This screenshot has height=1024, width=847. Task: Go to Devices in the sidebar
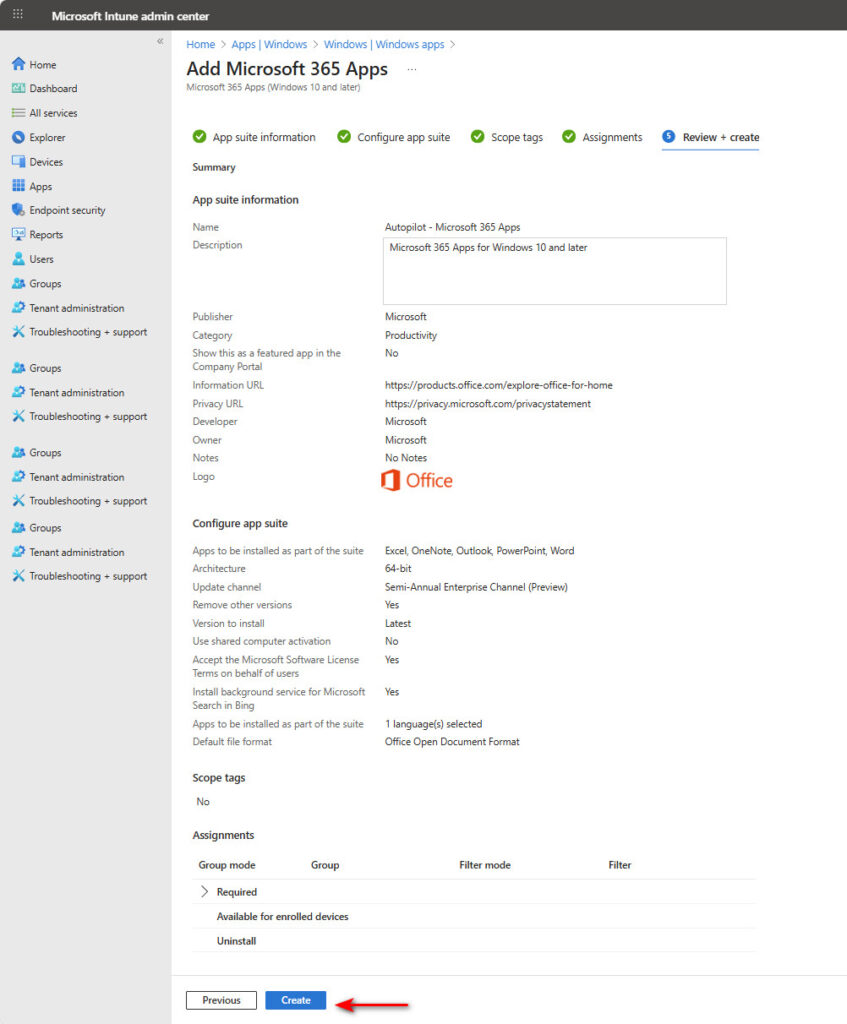(18, 162)
